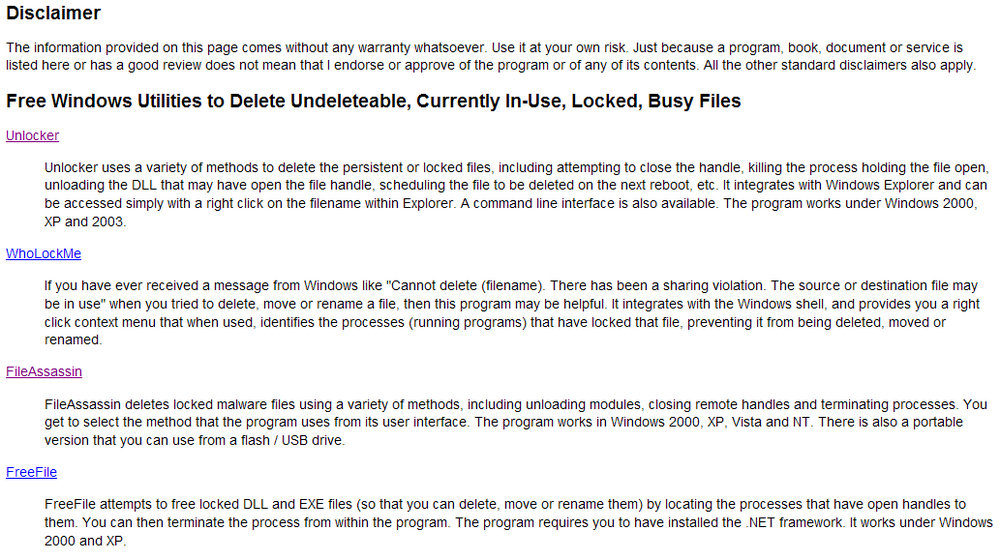
Task: Click "2000 and XP." ending FreeFile description
Action: pyautogui.click(x=85, y=542)
